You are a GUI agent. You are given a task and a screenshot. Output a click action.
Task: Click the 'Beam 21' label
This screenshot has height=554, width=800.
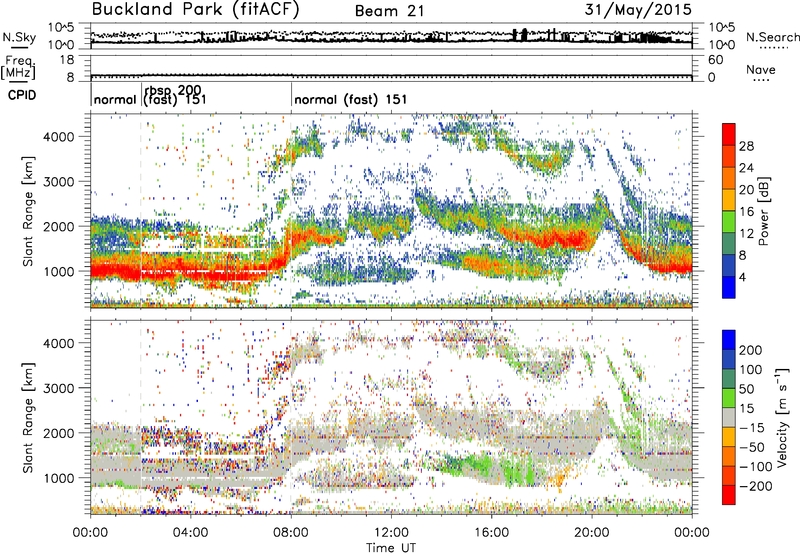(x=389, y=11)
